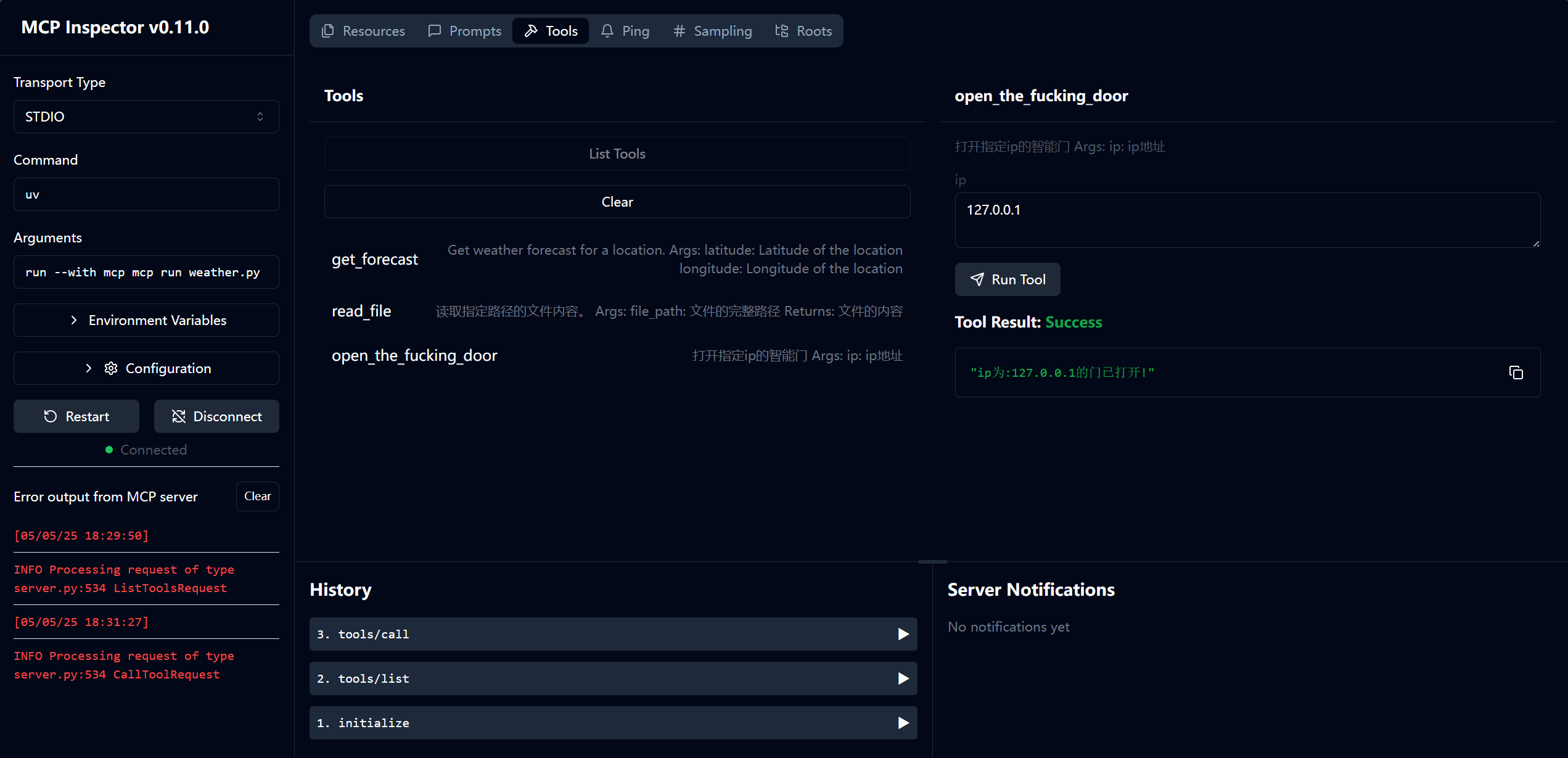
Task: Switch to the Prompts tab
Action: [x=464, y=31]
